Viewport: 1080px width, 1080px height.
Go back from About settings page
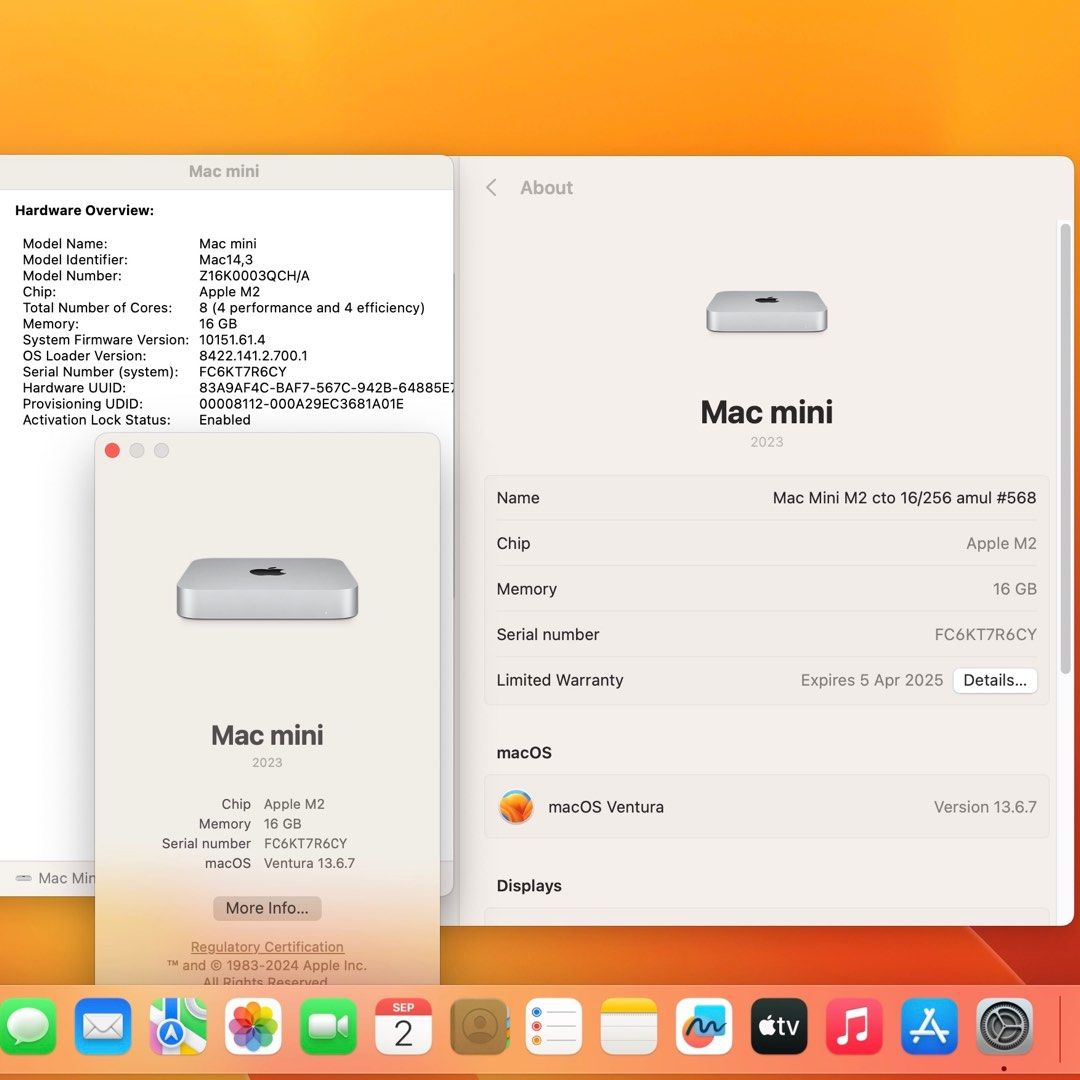click(491, 187)
